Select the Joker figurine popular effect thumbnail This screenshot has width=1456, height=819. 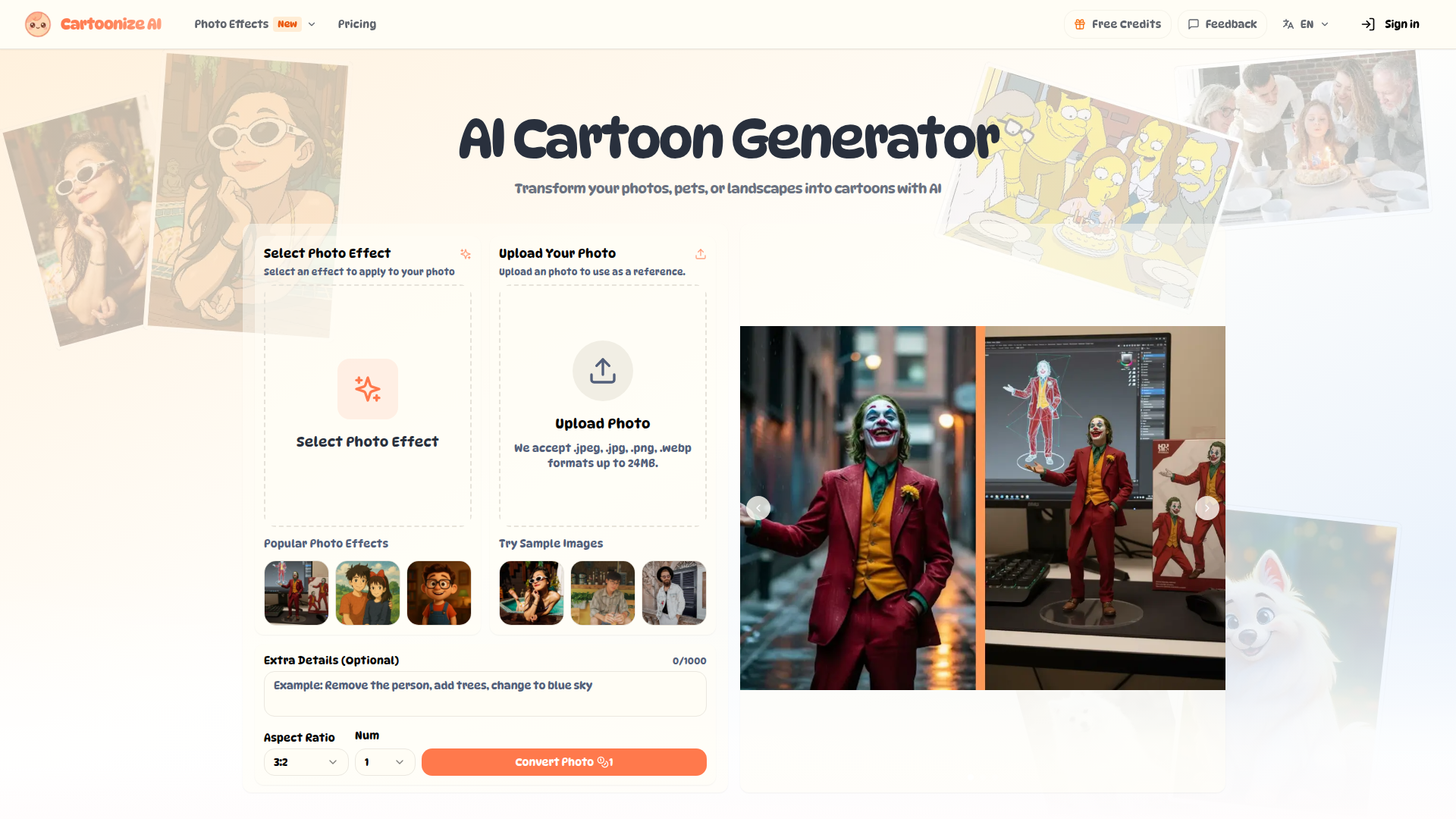297,593
